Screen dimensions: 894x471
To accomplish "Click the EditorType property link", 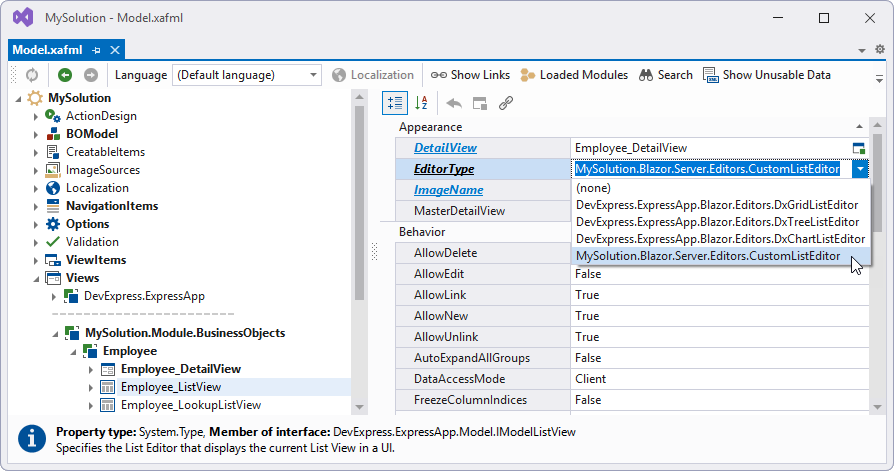I will (444, 169).
